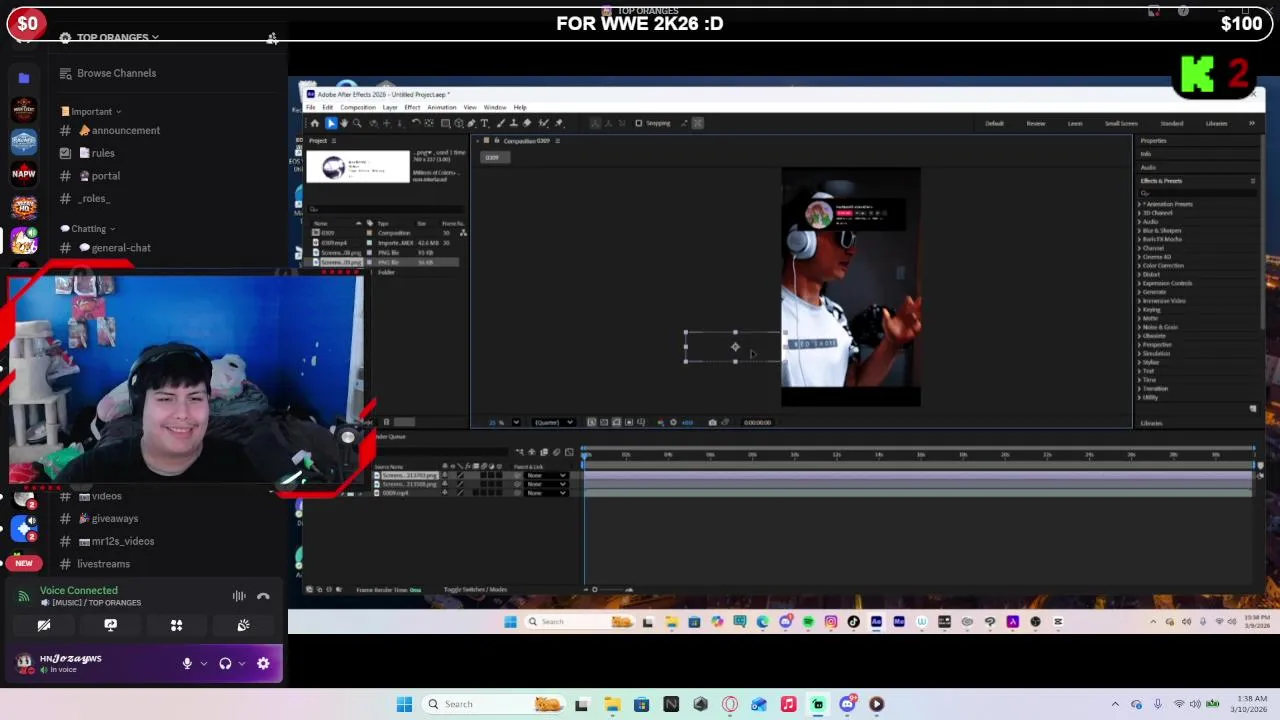Open the Composition menu
The width and height of the screenshot is (1280, 720).
click(358, 107)
